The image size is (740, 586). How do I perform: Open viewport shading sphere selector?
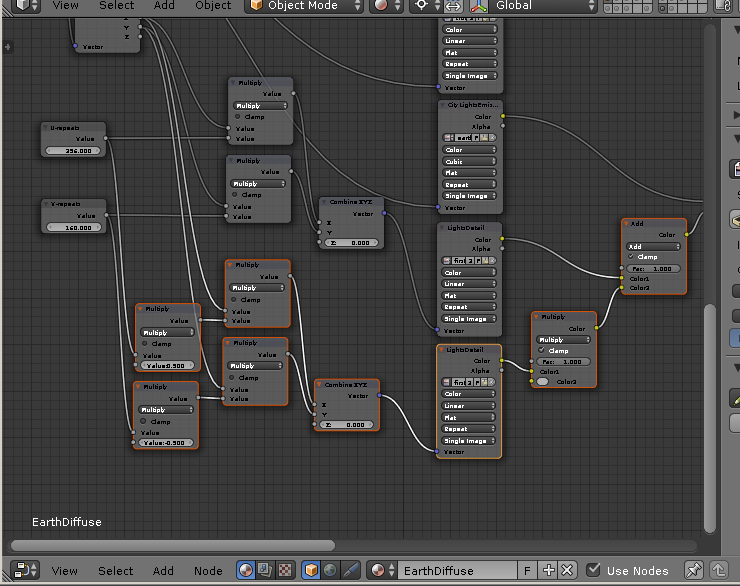386,6
